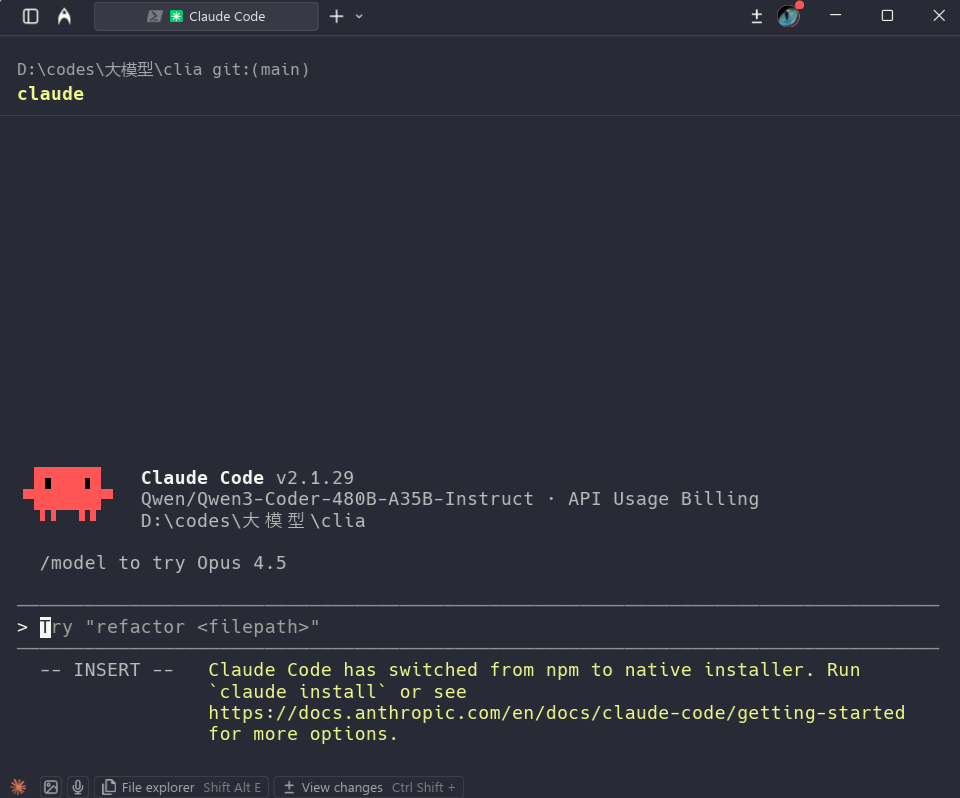The image size is (960, 798).
Task: Open the new tab options chevron
Action: click(358, 16)
